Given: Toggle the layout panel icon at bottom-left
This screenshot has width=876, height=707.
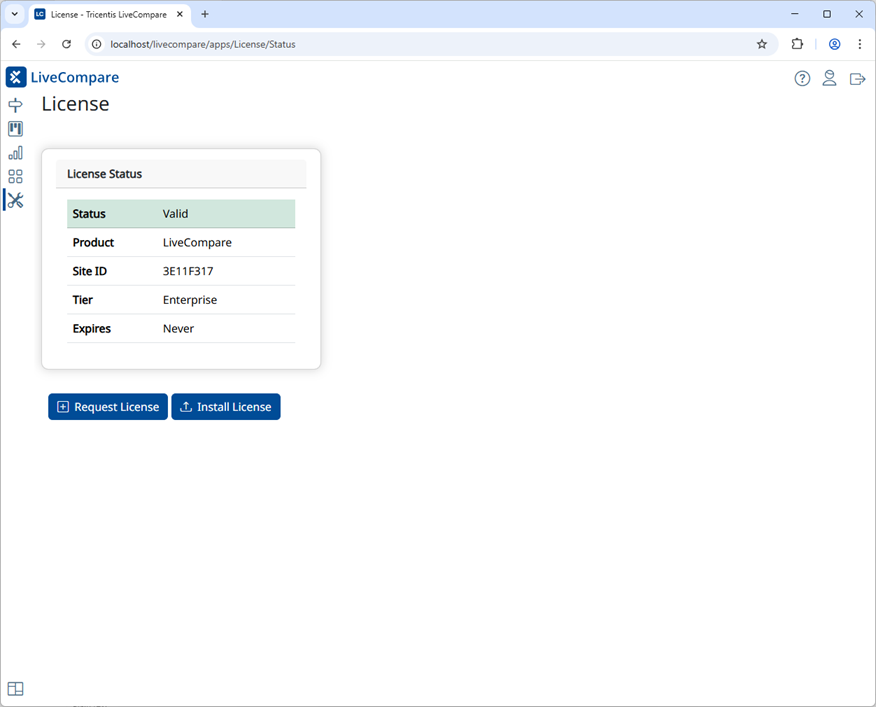Looking at the screenshot, I should coord(16,689).
